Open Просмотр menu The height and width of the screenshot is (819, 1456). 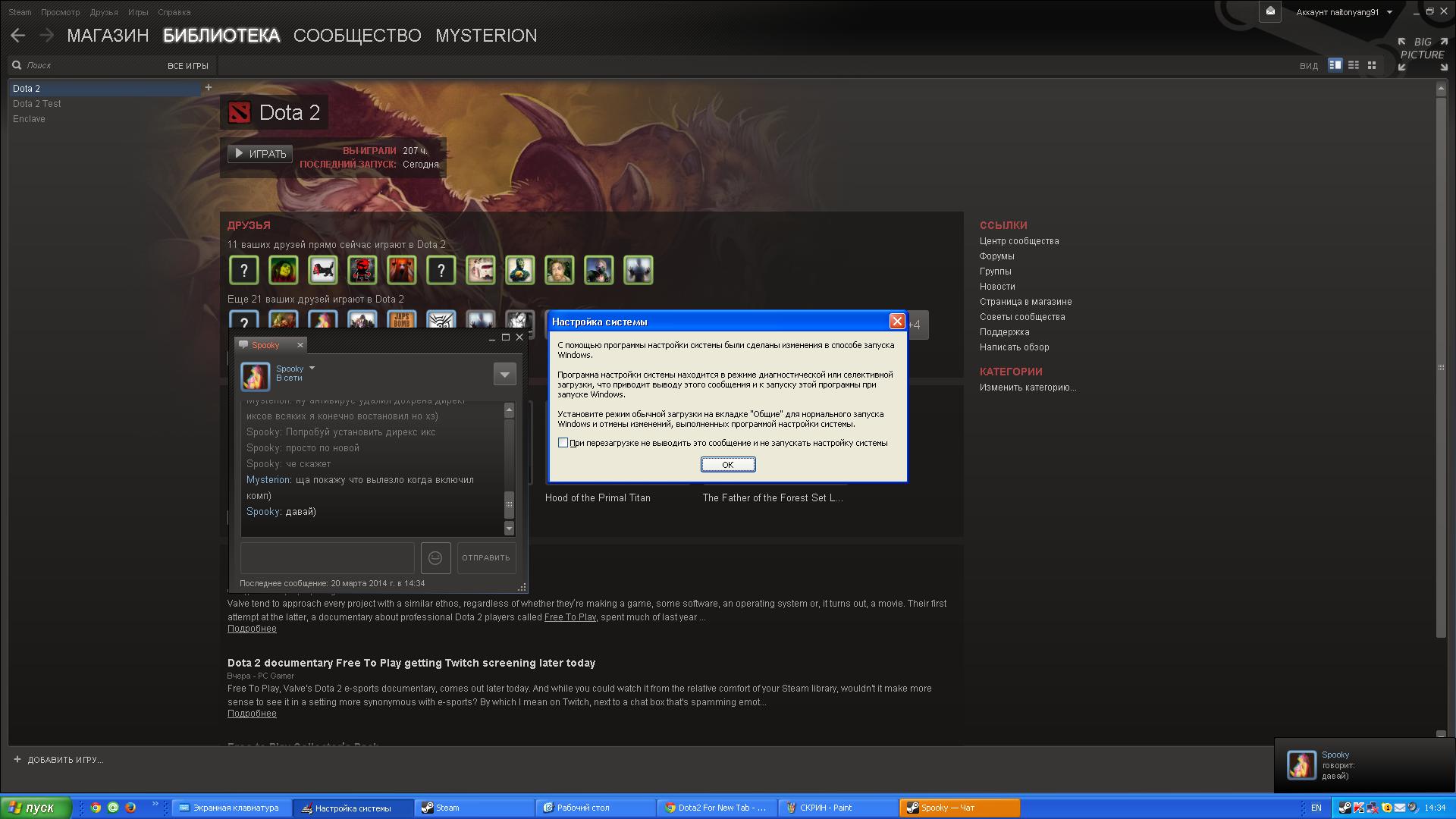point(60,12)
